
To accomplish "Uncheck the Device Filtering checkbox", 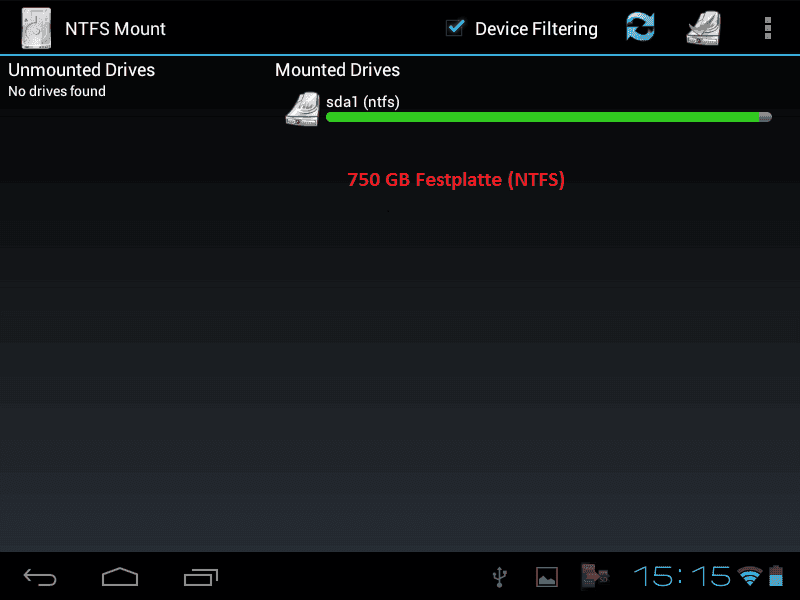I will tap(455, 28).
